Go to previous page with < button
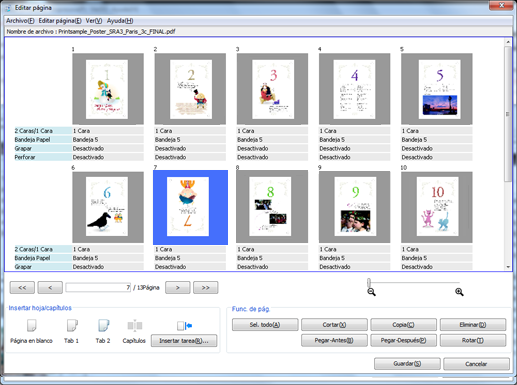 pos(50,288)
